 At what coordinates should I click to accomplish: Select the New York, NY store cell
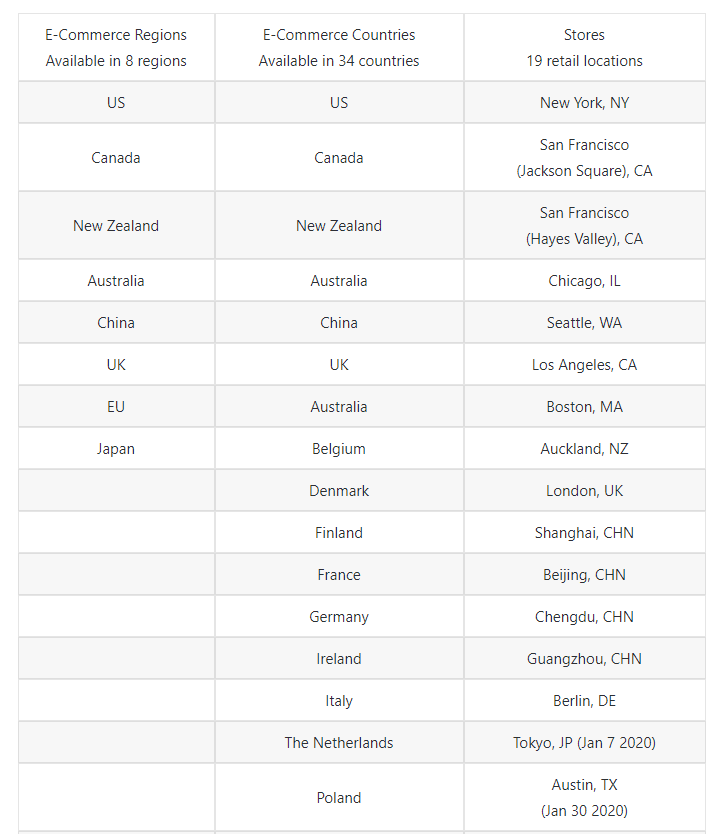click(584, 103)
